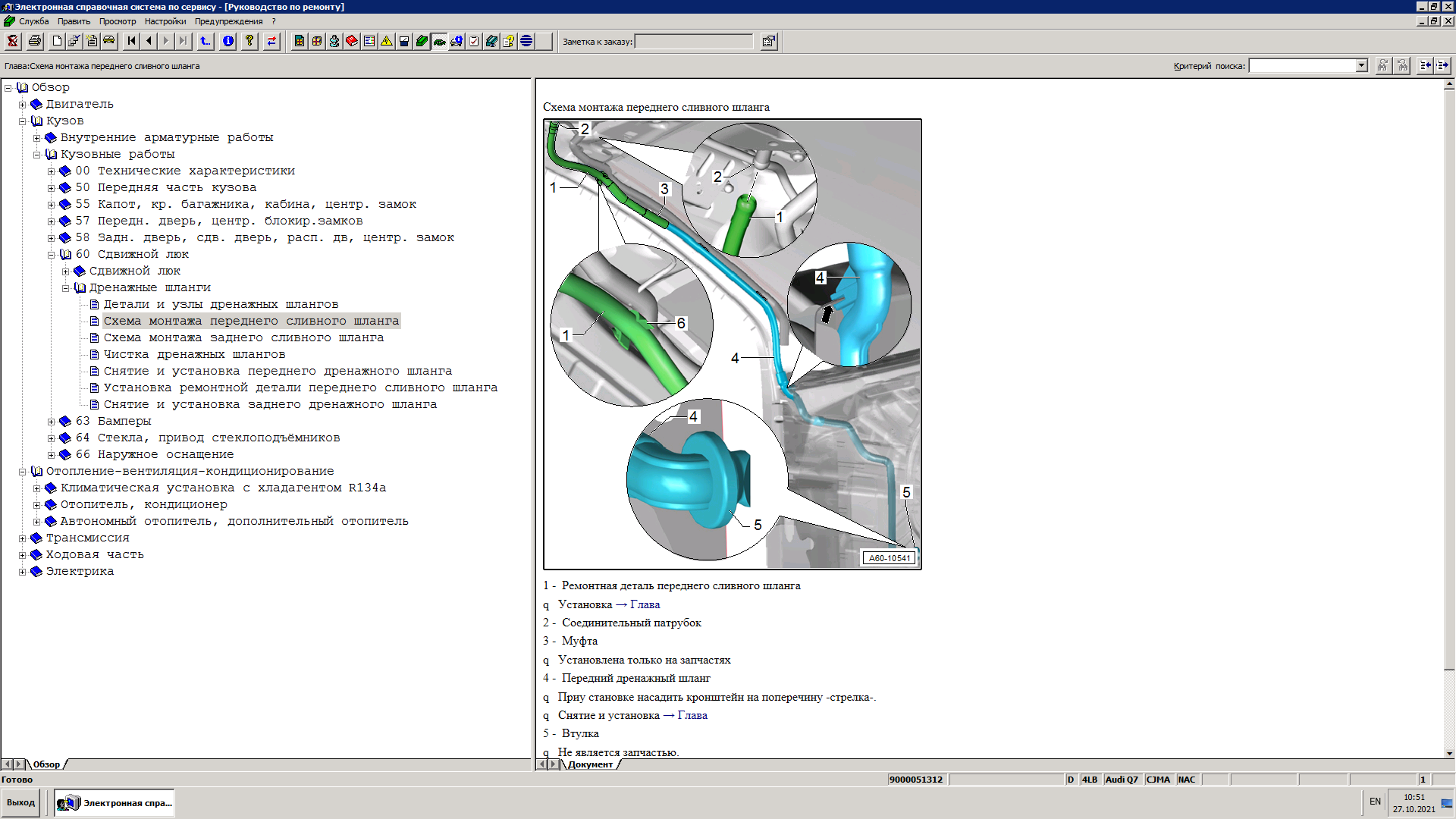Click the green car toolbar icon
Viewport: 1456px width, 819px height.
[x=439, y=41]
